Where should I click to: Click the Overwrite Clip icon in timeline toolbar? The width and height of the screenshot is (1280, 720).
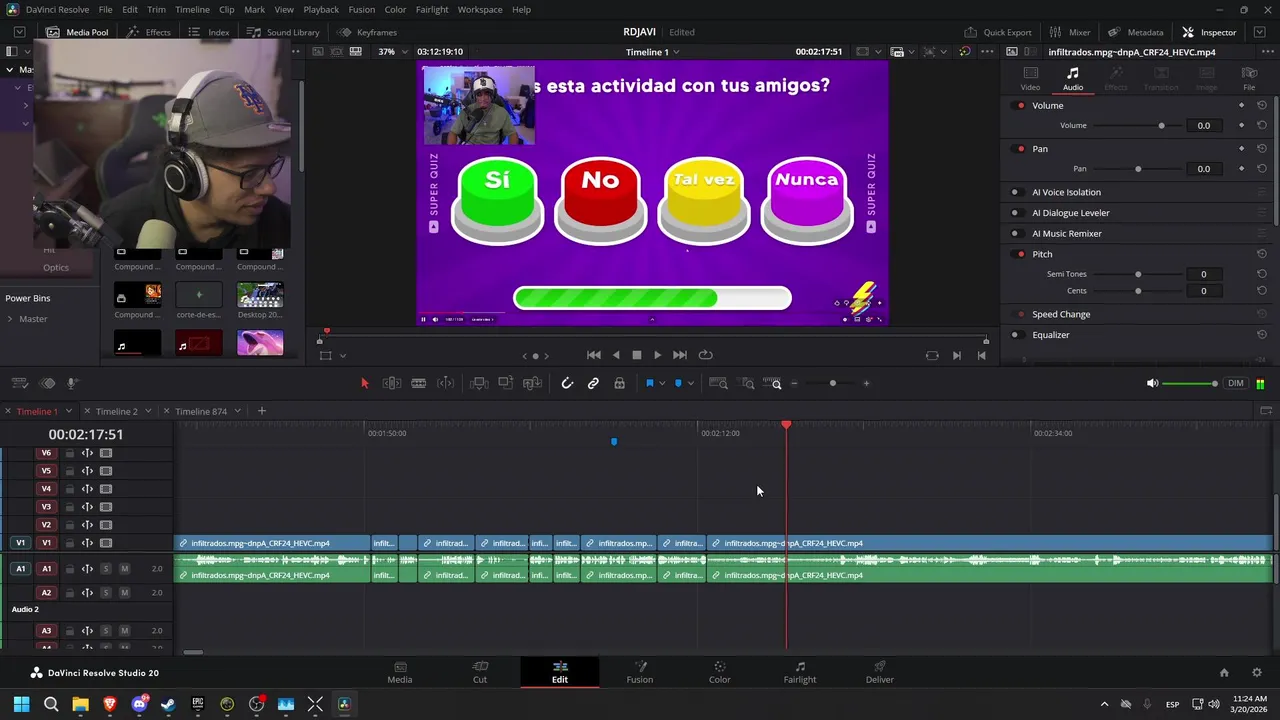point(506,383)
